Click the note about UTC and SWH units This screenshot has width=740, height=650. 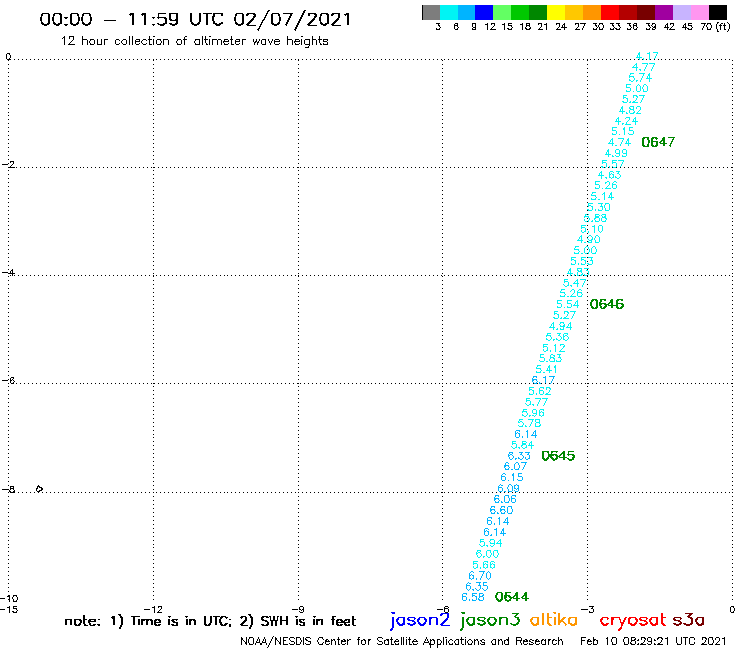(210, 621)
